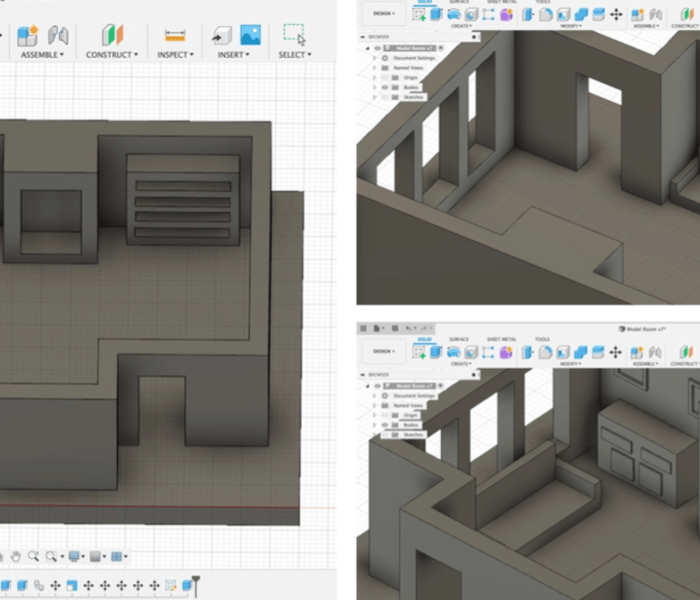Image resolution: width=700 pixels, height=600 pixels.
Task: Switch to SURFACE tab in top-right panel
Action: (x=457, y=3)
